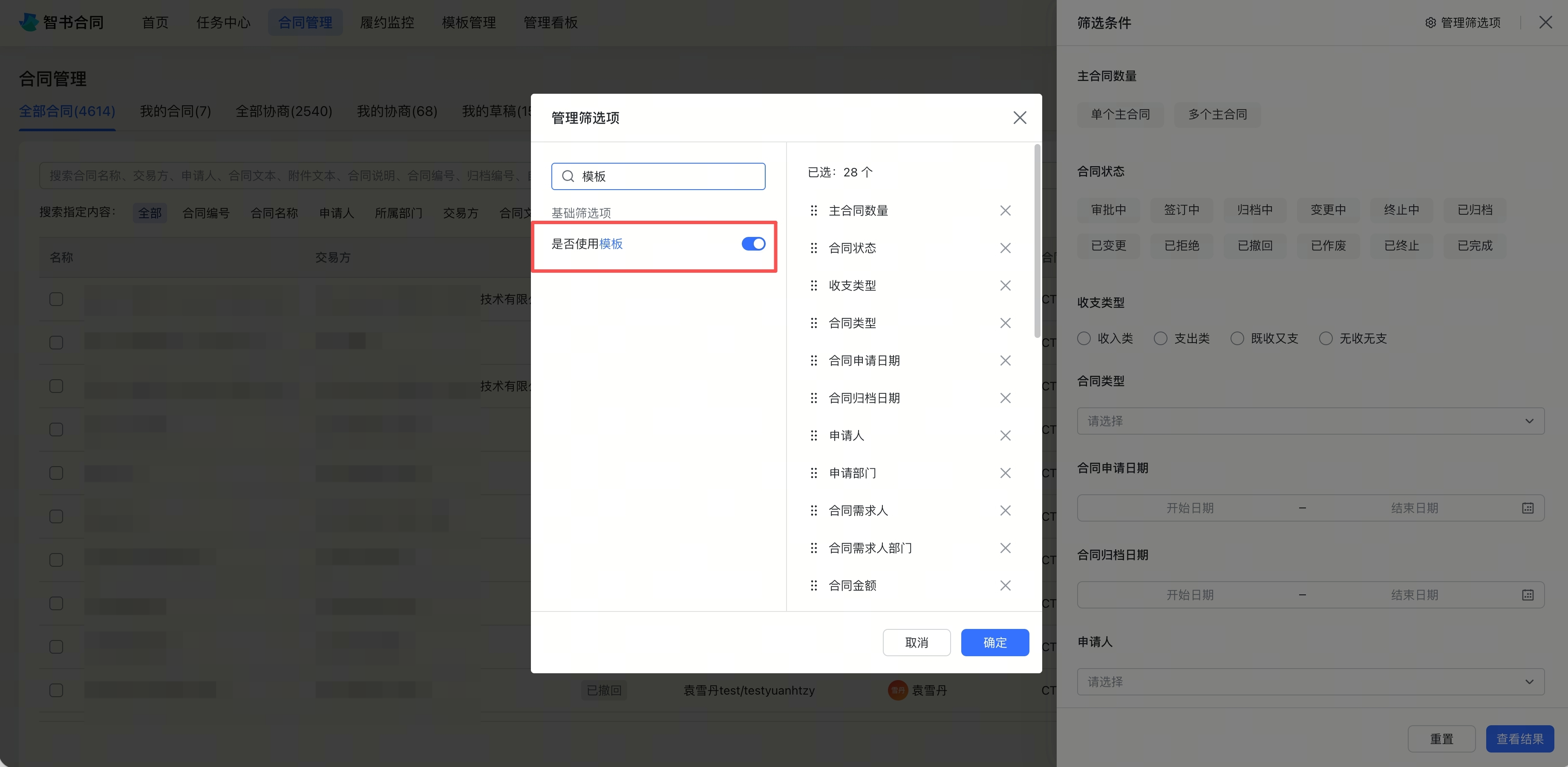Remove 申请部门 from selected filters
The height and width of the screenshot is (767, 1568).
point(1005,473)
